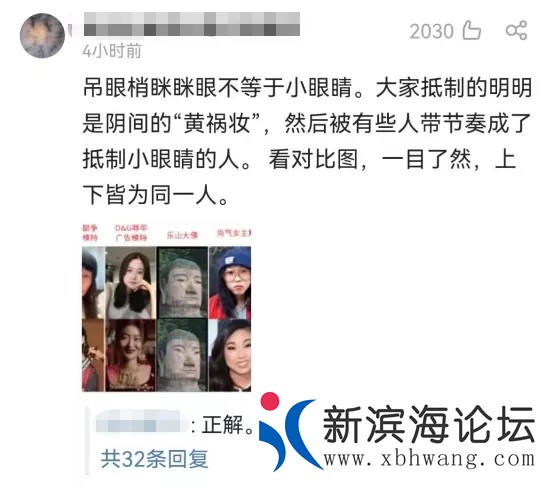The height and width of the screenshot is (490, 553).
Task: Open the share icon on the comment
Action: (516, 30)
